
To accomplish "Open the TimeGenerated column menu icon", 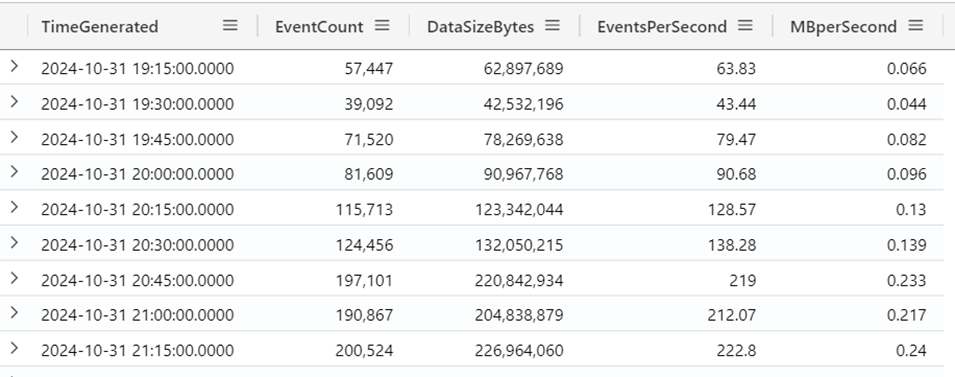I will point(230,26).
